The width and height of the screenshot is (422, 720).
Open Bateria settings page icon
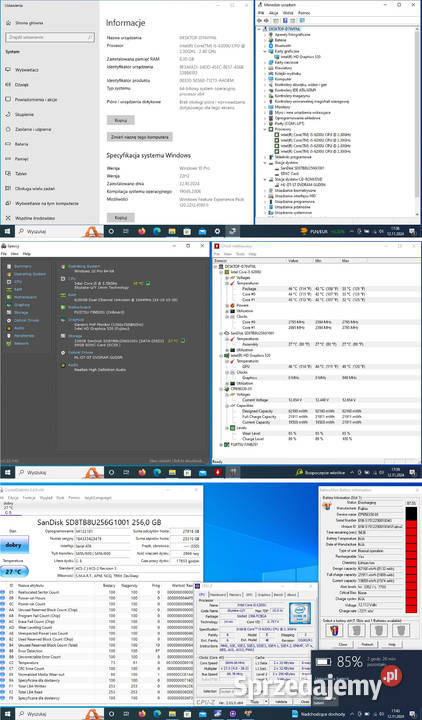tap(8, 144)
